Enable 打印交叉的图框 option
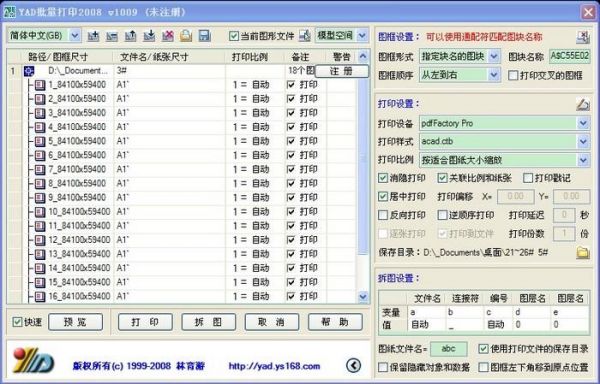Viewport: 600px width, 384px height. [513, 75]
